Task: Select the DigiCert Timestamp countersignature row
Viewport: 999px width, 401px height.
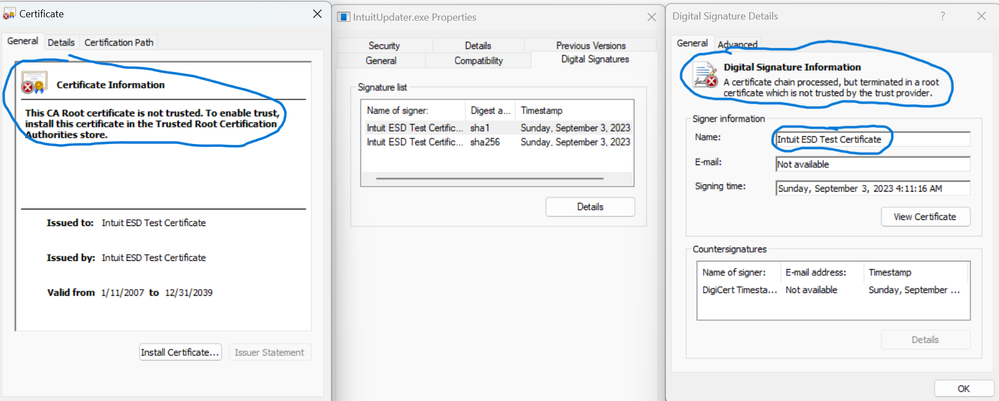Action: (x=833, y=289)
